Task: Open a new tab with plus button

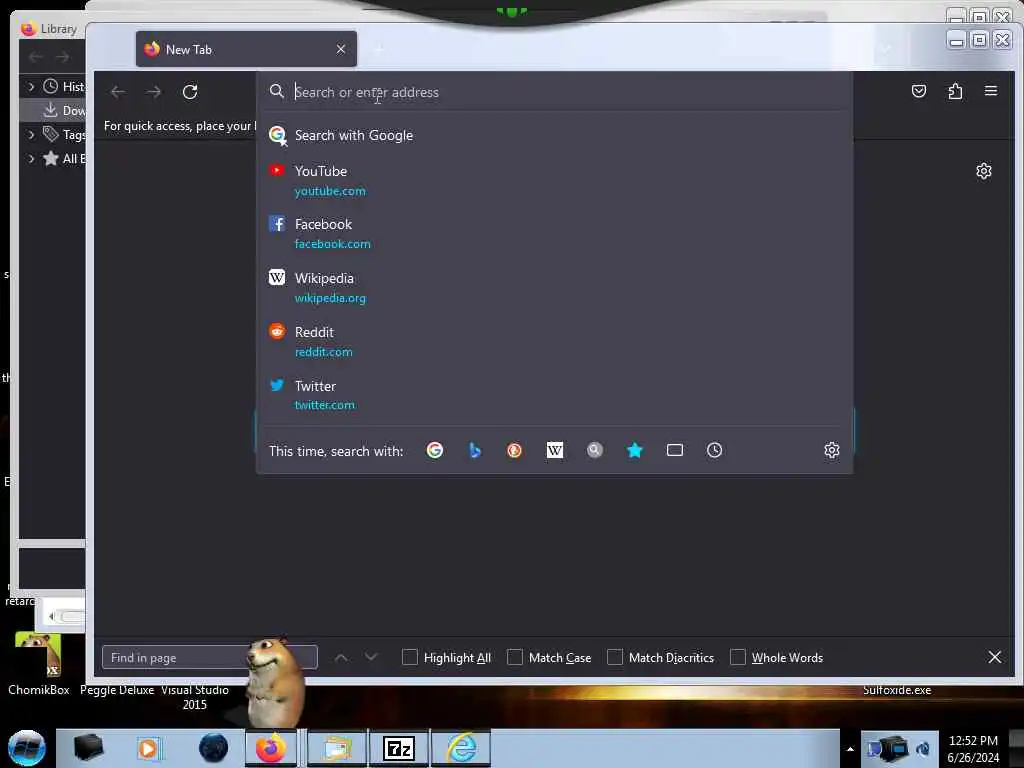Action: 379,49
